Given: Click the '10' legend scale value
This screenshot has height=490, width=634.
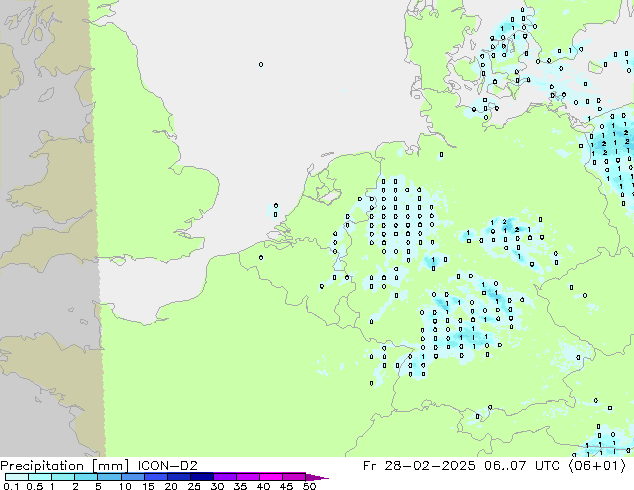Looking at the screenshot, I should [x=125, y=486].
